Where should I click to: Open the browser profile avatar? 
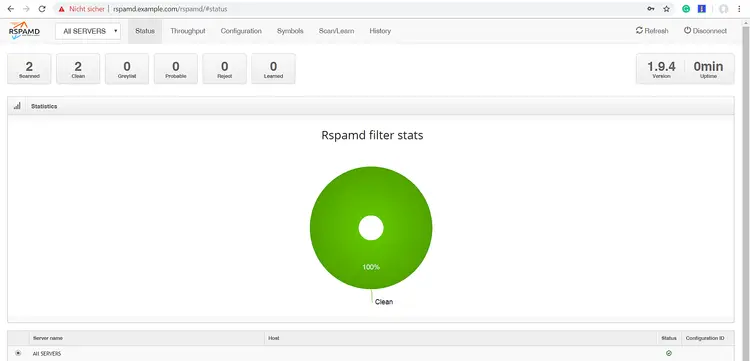coord(724,9)
